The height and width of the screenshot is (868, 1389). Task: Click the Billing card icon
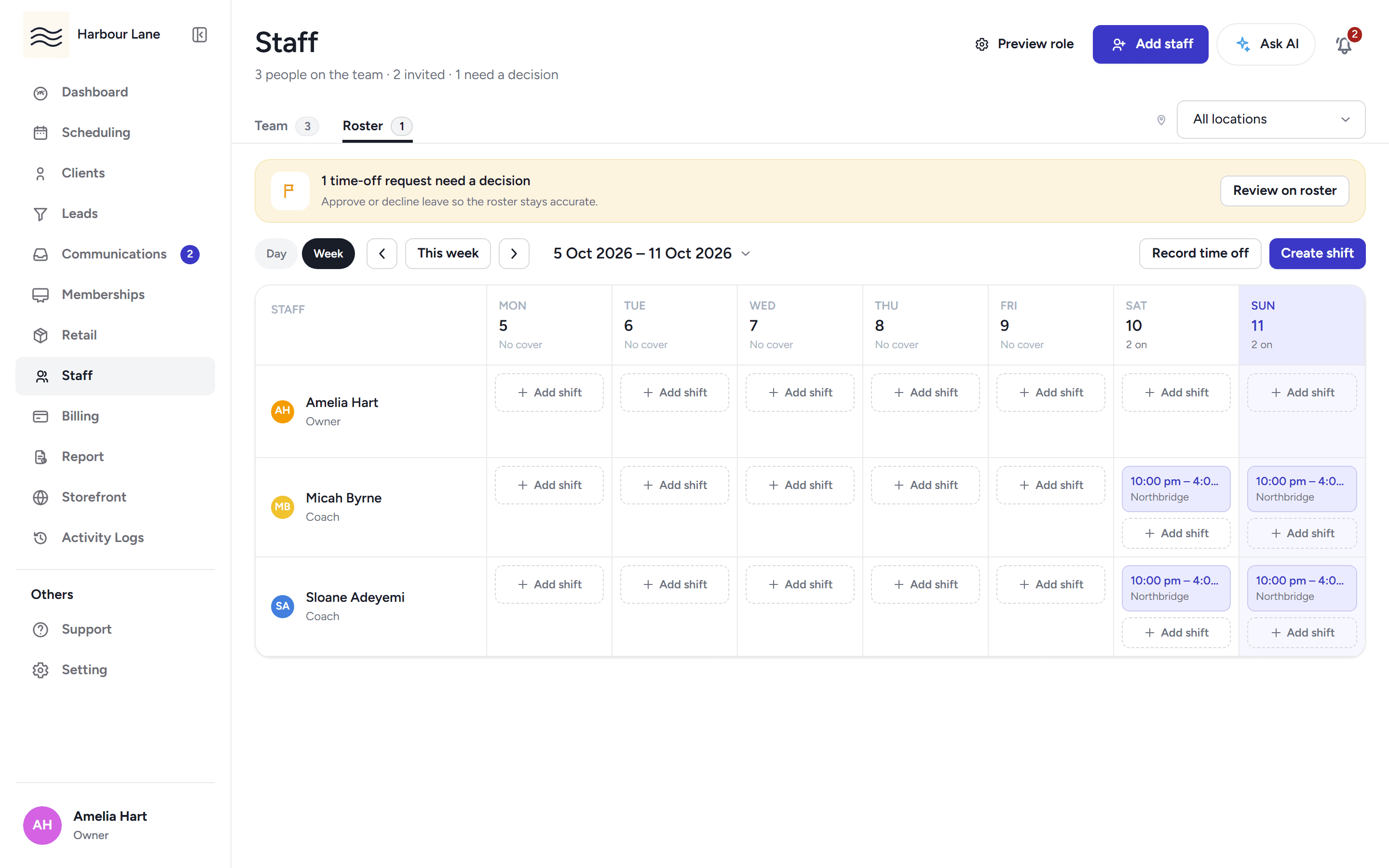click(40, 416)
